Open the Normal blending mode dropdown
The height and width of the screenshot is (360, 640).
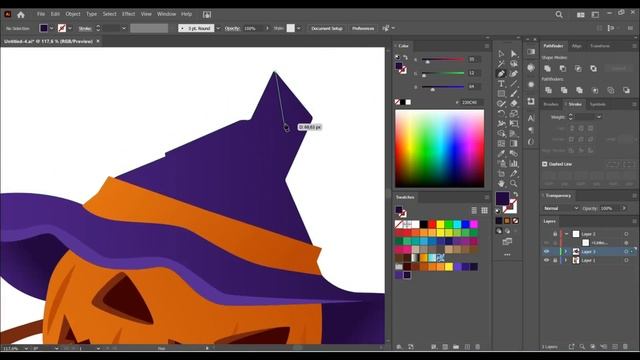(x=561, y=208)
